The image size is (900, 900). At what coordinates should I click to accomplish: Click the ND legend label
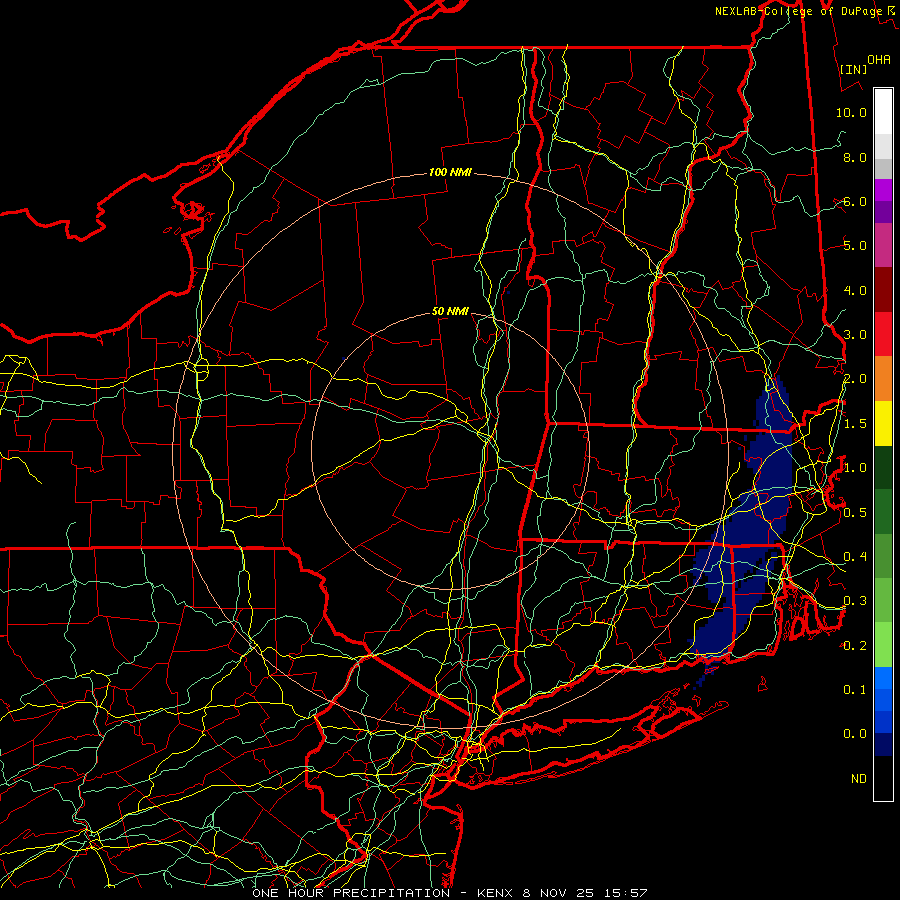[x=859, y=779]
